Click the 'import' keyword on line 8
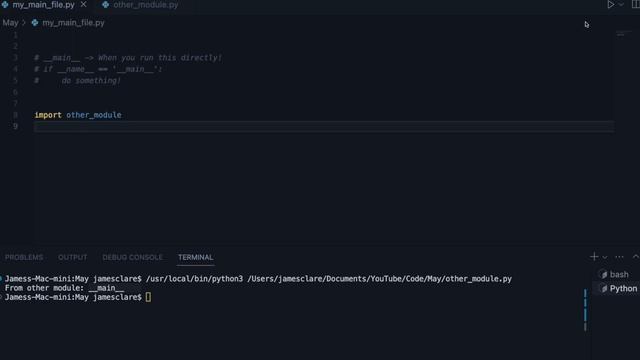 click(48, 115)
